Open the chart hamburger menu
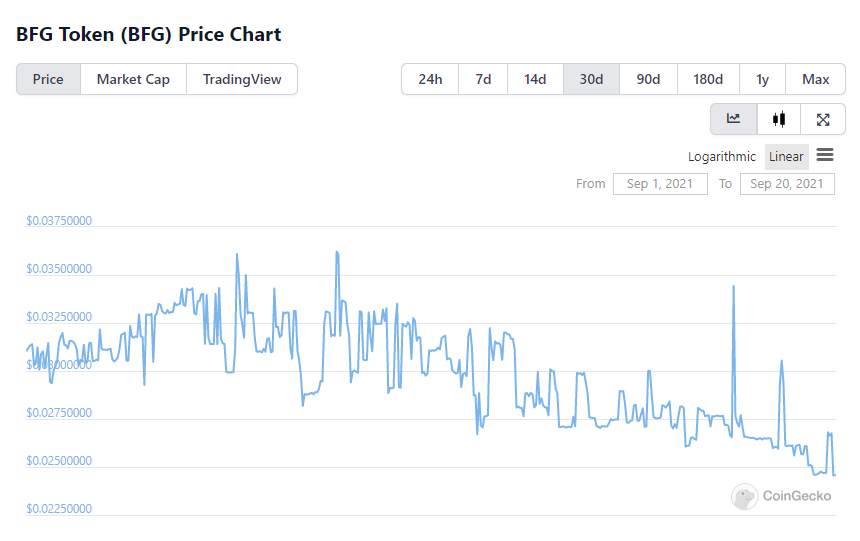The image size is (860, 541). click(825, 155)
